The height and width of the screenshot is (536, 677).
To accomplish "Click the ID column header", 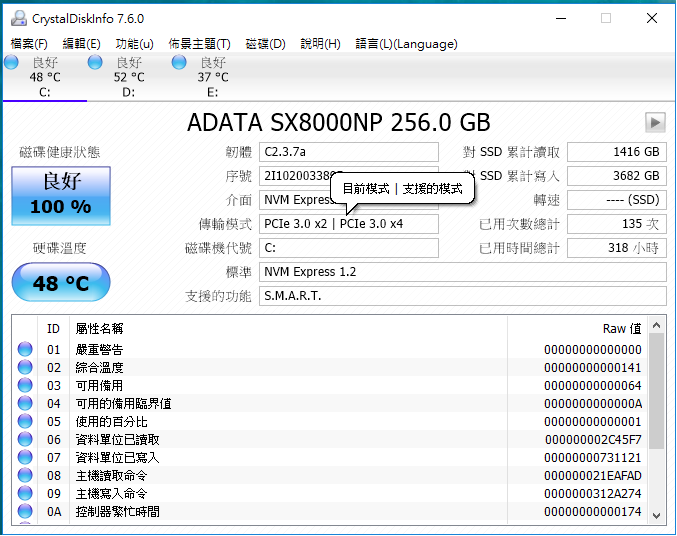I will tap(53, 329).
